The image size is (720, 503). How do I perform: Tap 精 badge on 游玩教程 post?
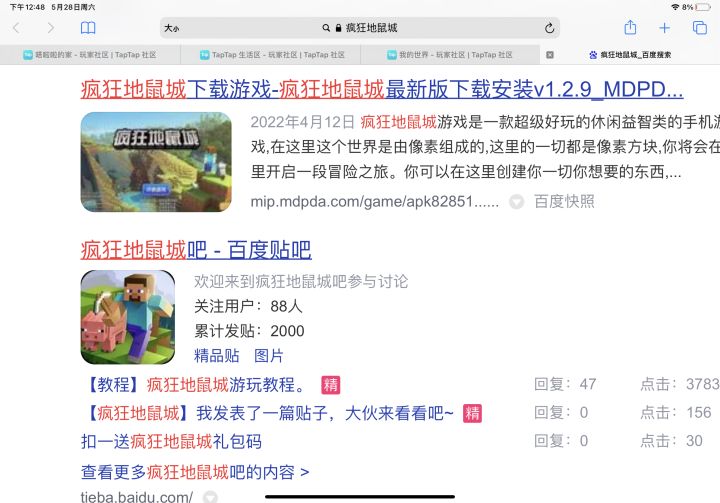pos(331,385)
